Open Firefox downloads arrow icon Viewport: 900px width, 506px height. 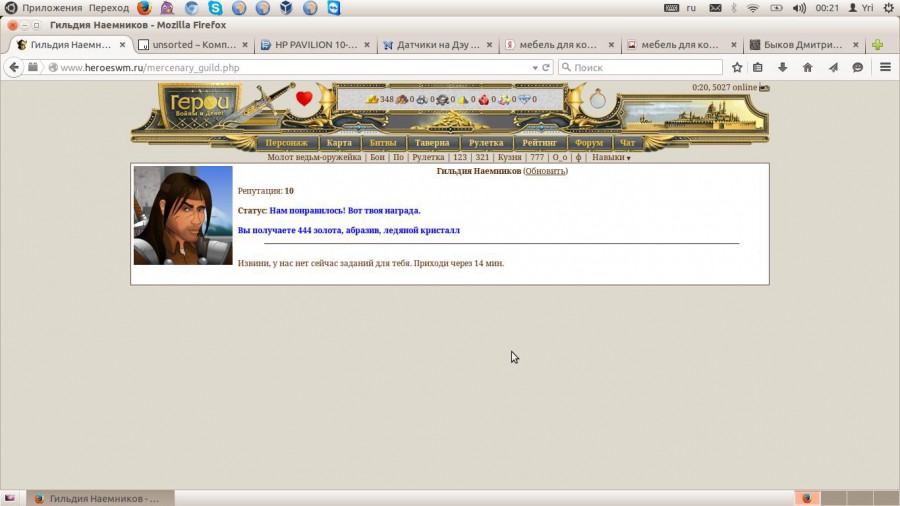click(x=782, y=67)
